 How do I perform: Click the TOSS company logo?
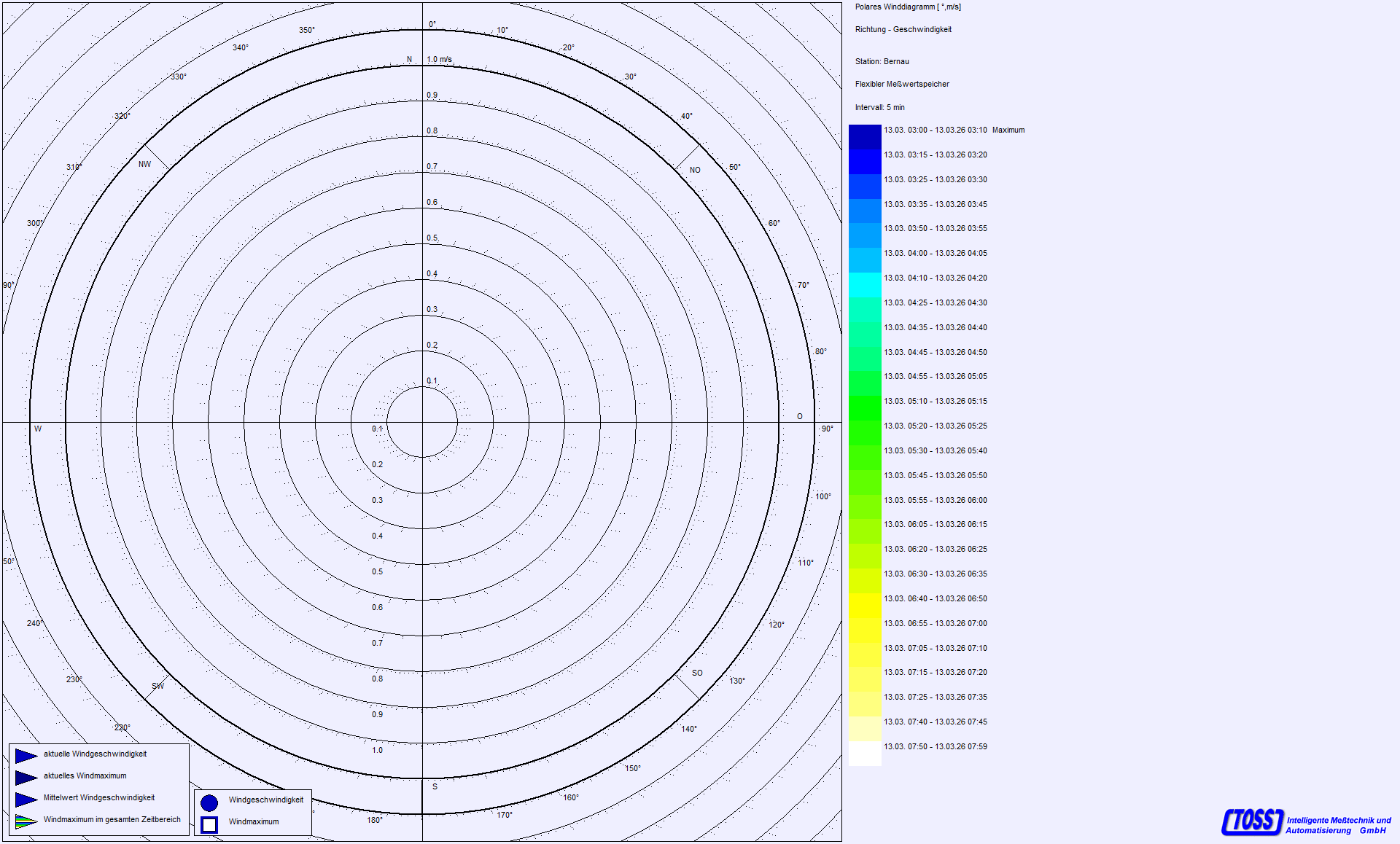tap(1252, 821)
